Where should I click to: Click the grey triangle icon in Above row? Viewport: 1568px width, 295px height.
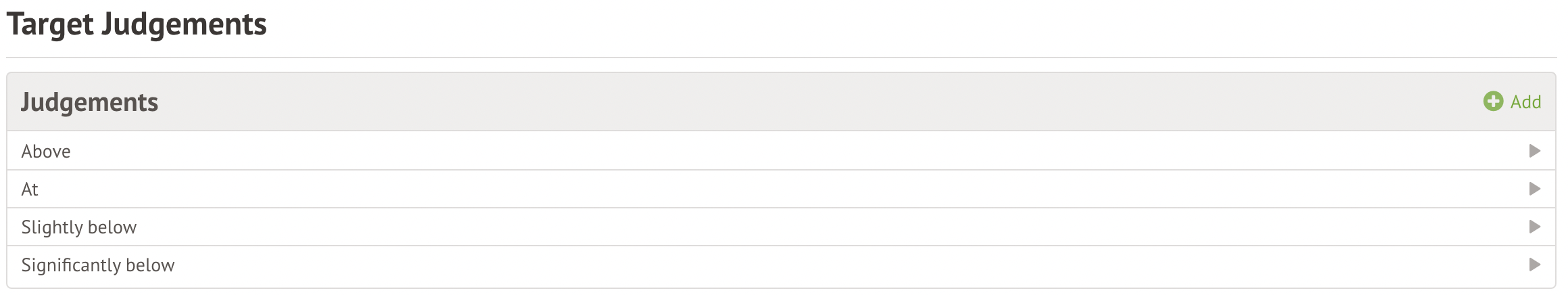pyautogui.click(x=1534, y=151)
